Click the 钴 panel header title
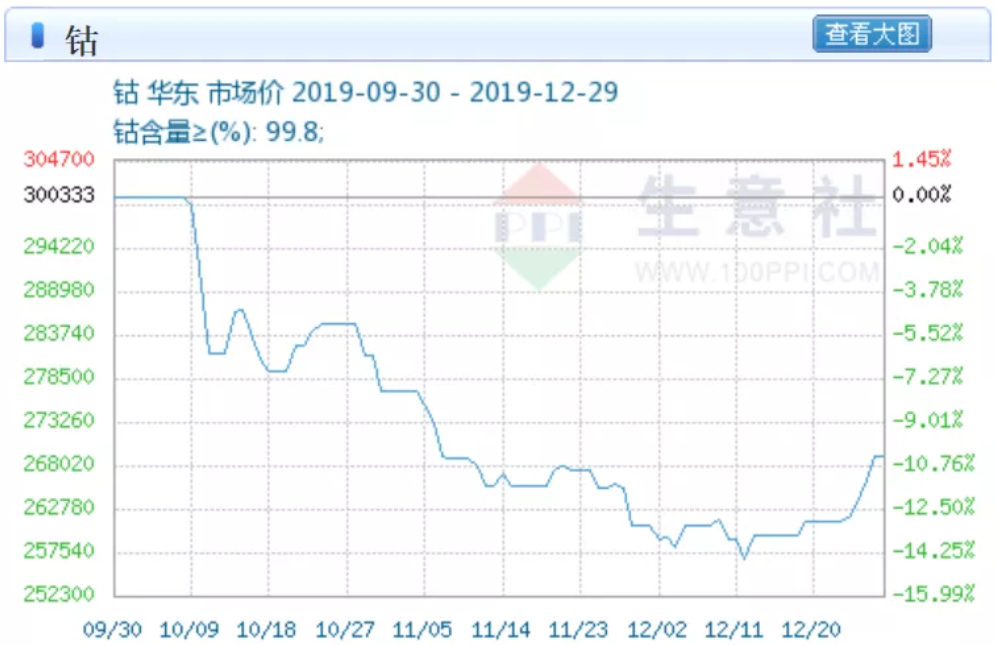Screen dimensions: 996x645 tap(81, 38)
